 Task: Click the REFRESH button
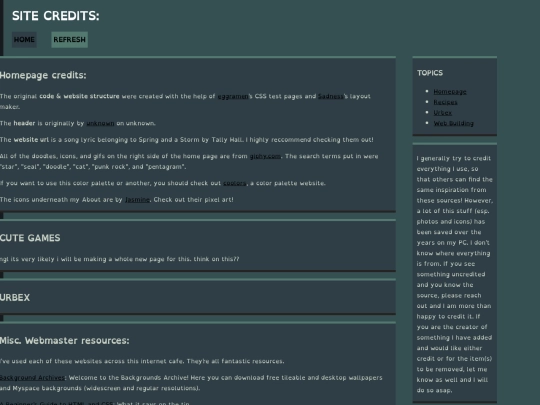[x=70, y=40]
